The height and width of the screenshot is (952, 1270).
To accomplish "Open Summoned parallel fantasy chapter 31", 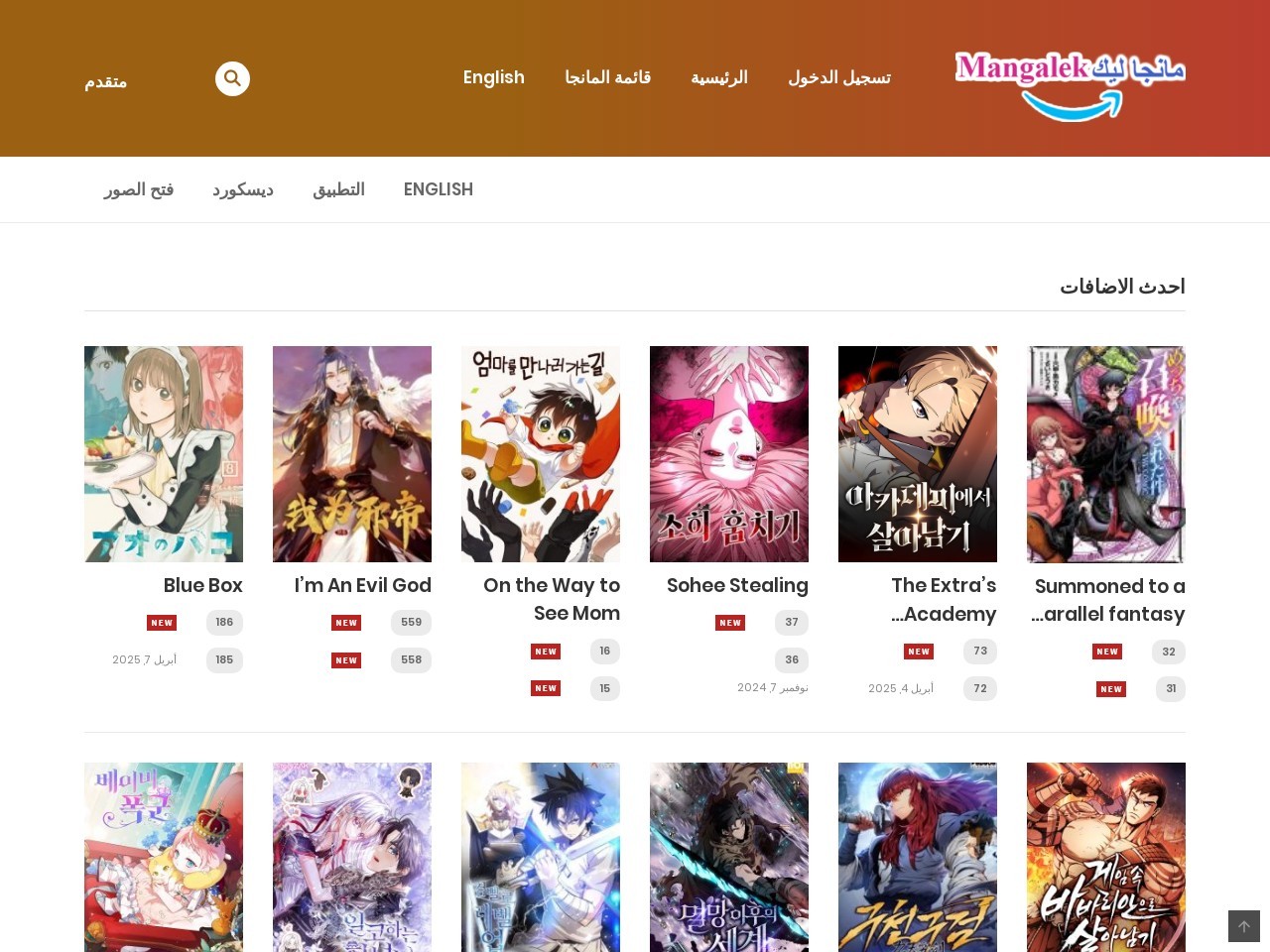I will point(1171,689).
